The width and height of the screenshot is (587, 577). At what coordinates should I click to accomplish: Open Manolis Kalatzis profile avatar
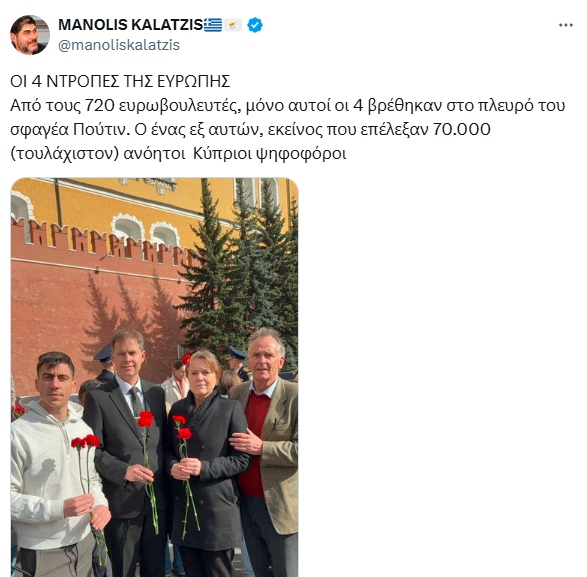30,35
